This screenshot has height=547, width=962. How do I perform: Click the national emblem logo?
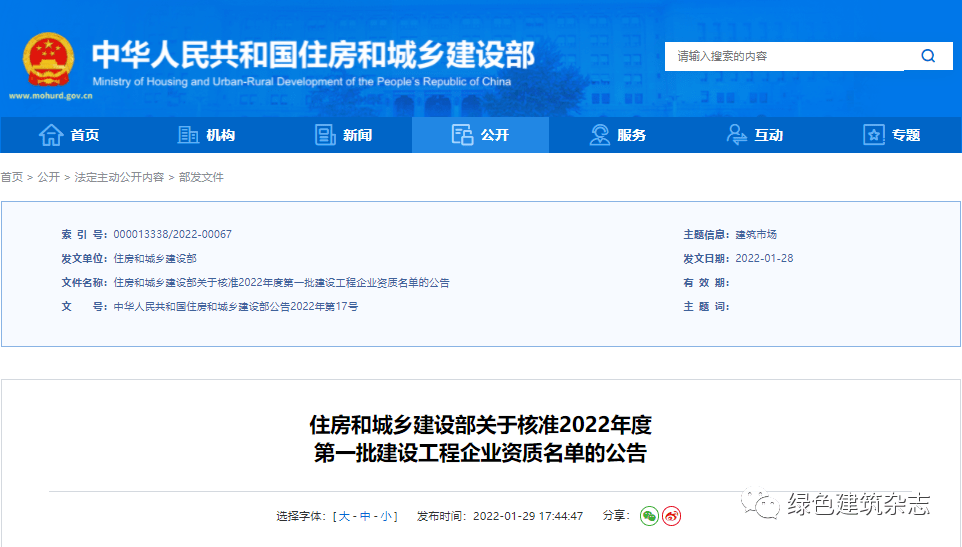tap(48, 59)
